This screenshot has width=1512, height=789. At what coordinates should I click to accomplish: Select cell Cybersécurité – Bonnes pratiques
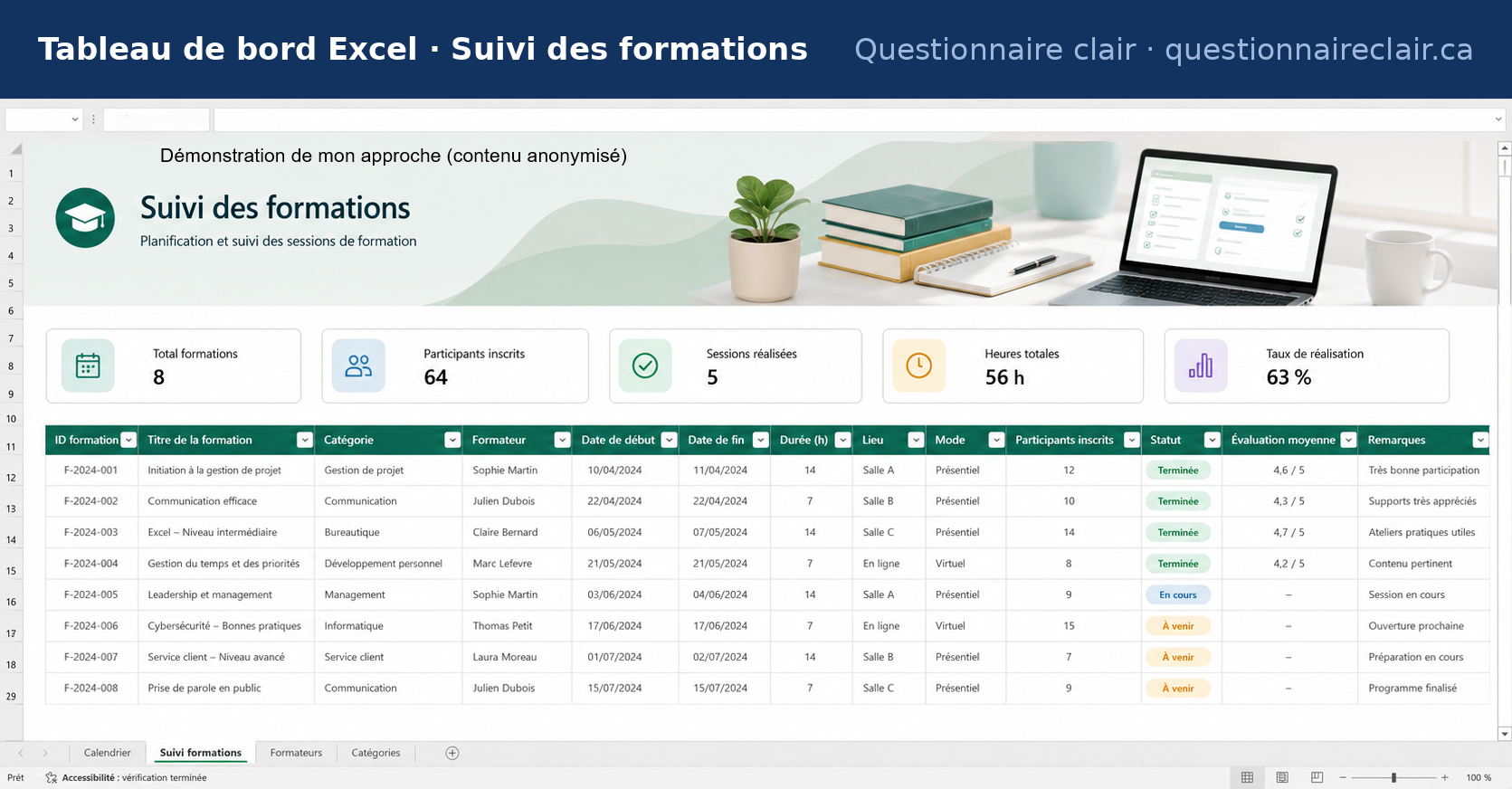(226, 626)
